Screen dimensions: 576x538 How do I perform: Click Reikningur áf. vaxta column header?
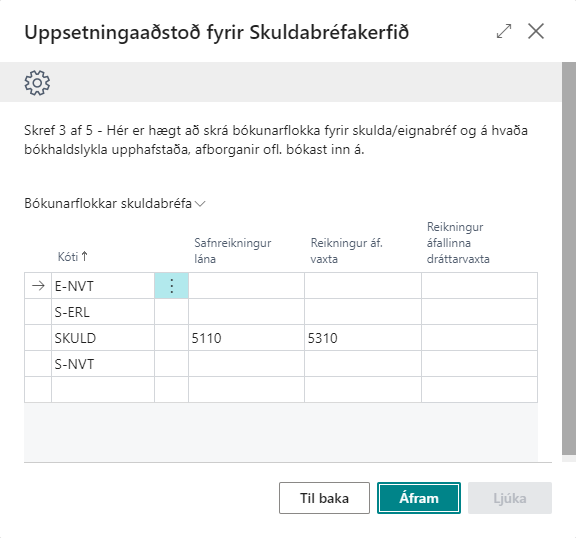pos(346,251)
